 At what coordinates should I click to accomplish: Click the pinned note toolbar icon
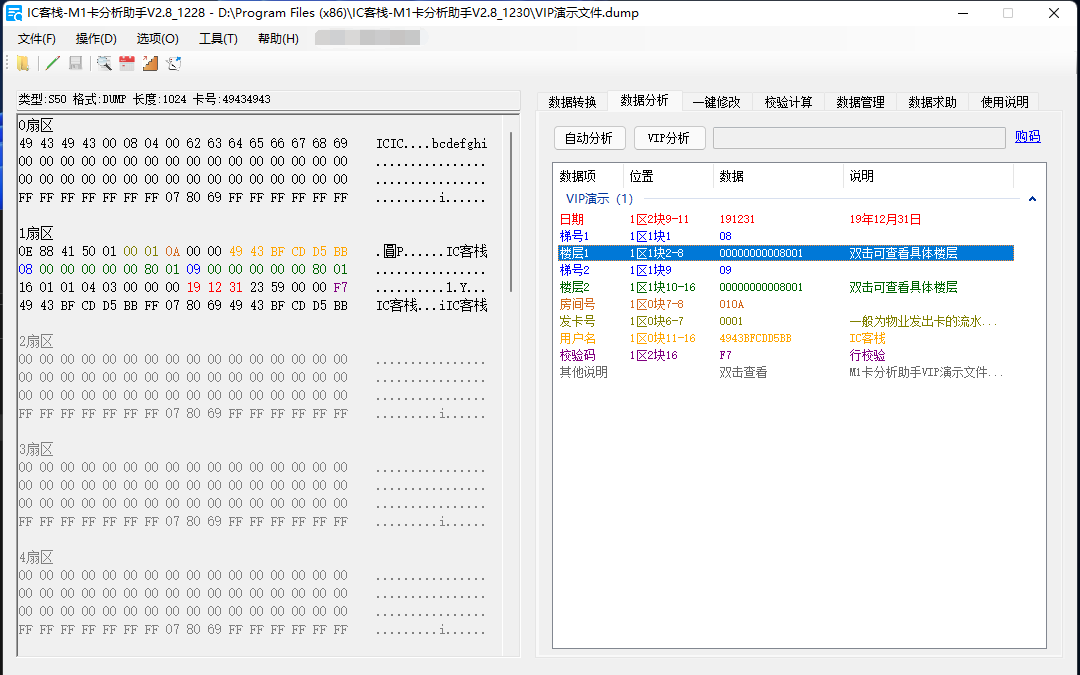174,63
